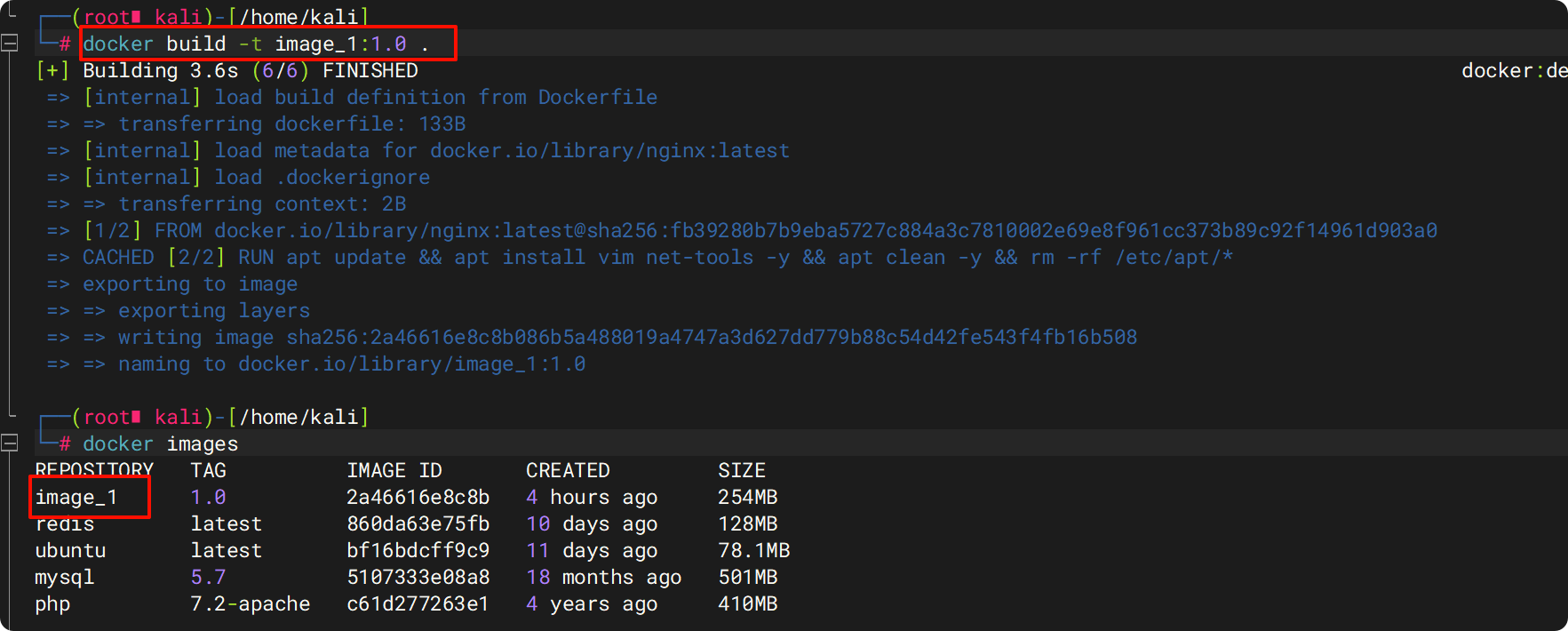Screen dimensions: 1568x631
Task: Collapse the docker images command block
Action: [x=10, y=443]
